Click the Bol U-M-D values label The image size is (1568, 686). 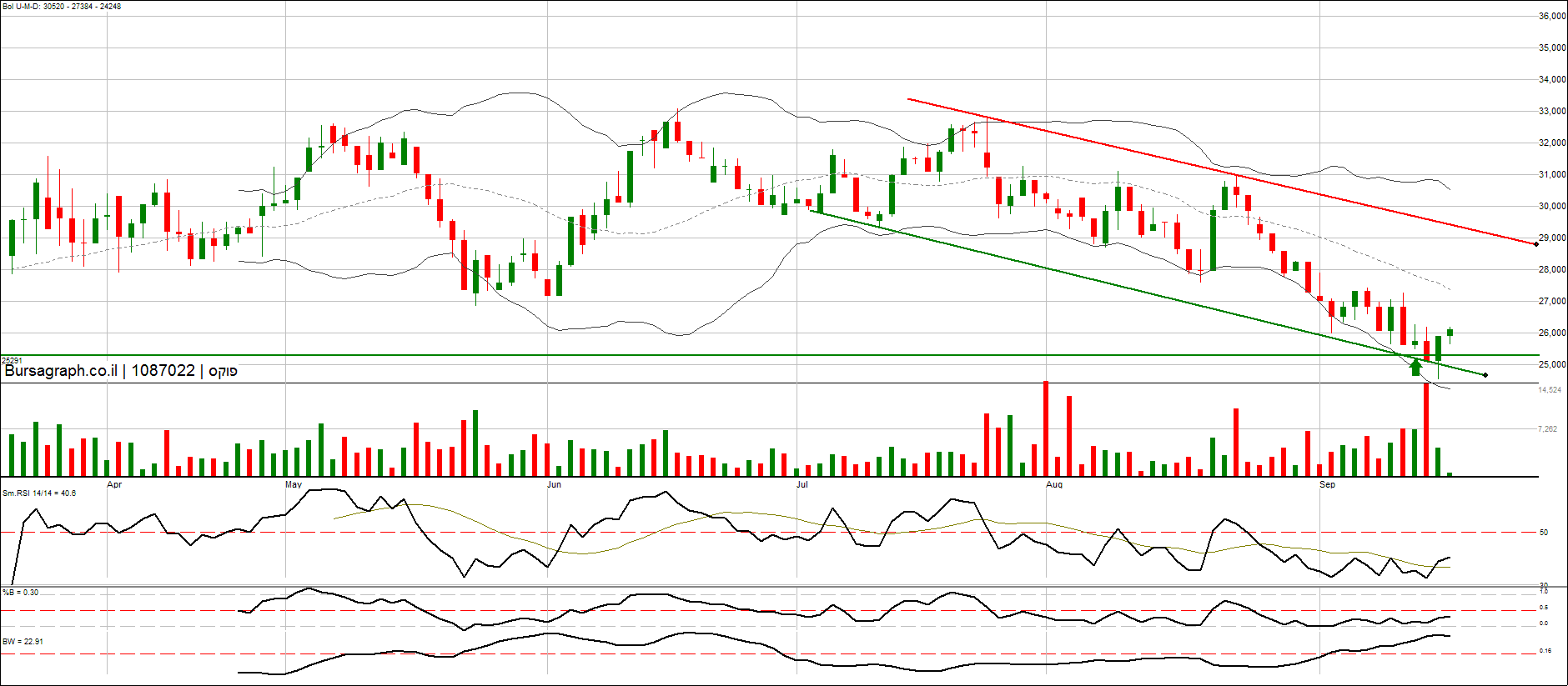coord(62,7)
